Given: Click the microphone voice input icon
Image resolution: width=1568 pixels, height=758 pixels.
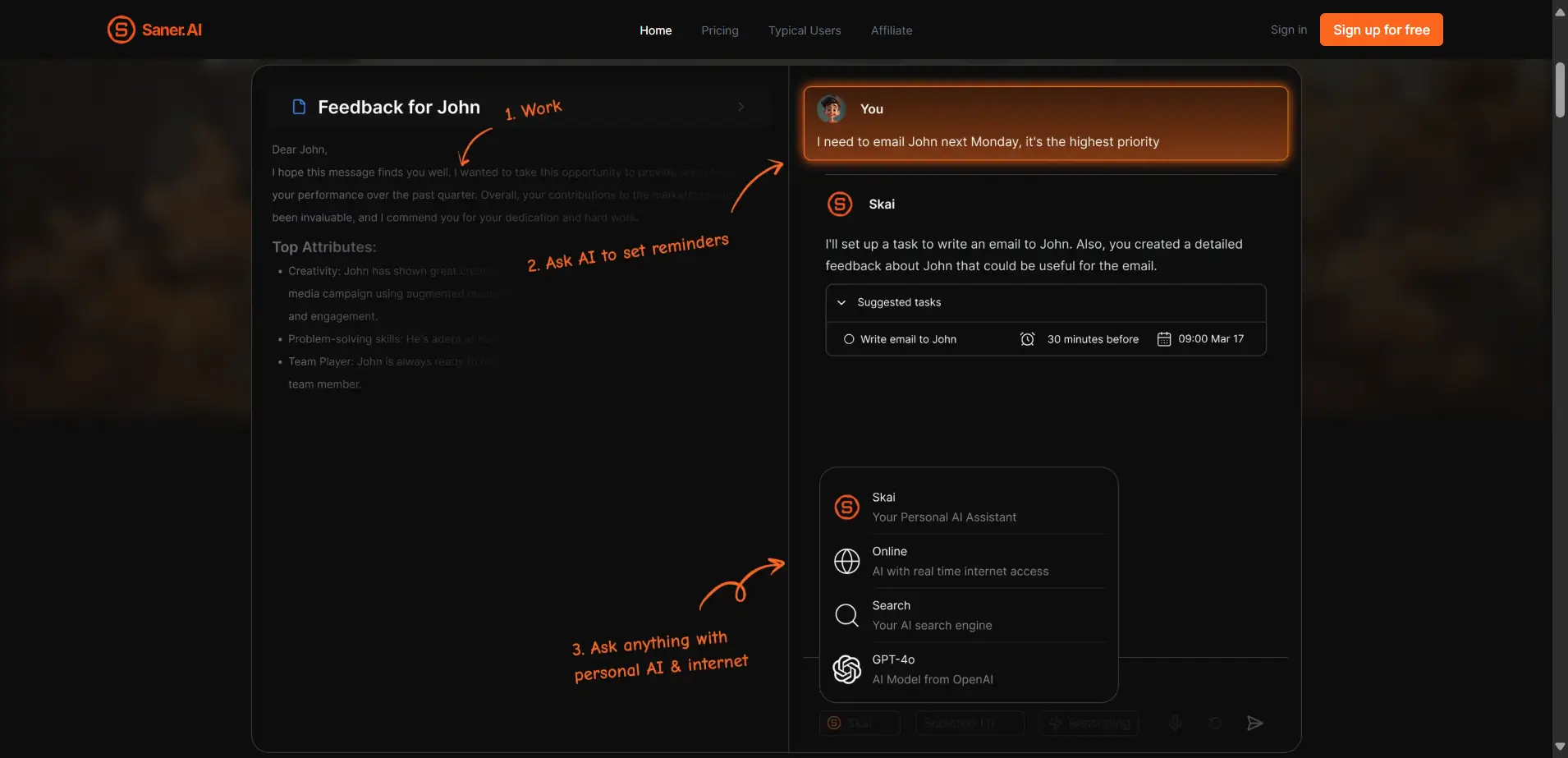Looking at the screenshot, I should click(x=1176, y=723).
